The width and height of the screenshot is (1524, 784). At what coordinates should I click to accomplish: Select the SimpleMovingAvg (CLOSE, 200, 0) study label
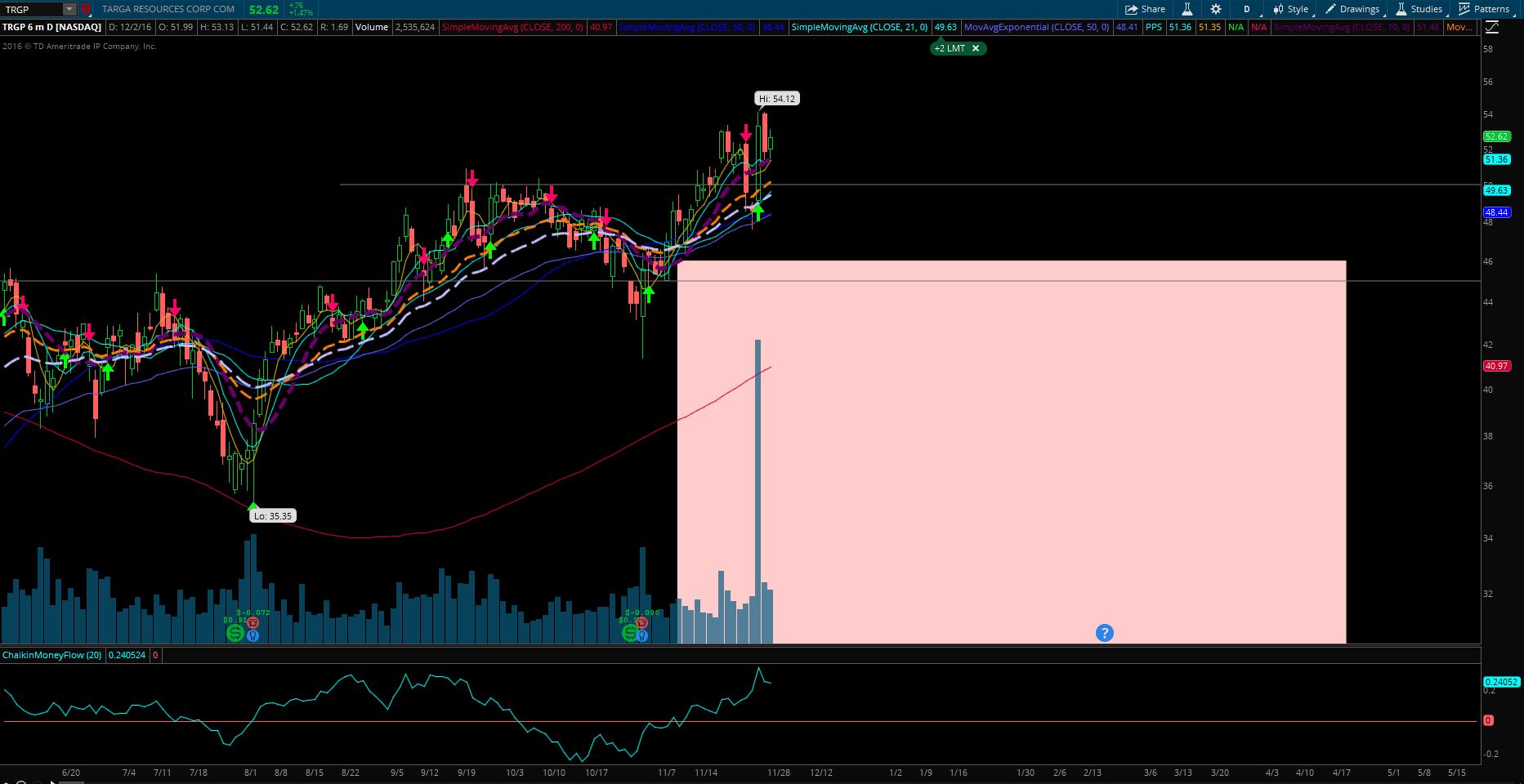click(512, 27)
